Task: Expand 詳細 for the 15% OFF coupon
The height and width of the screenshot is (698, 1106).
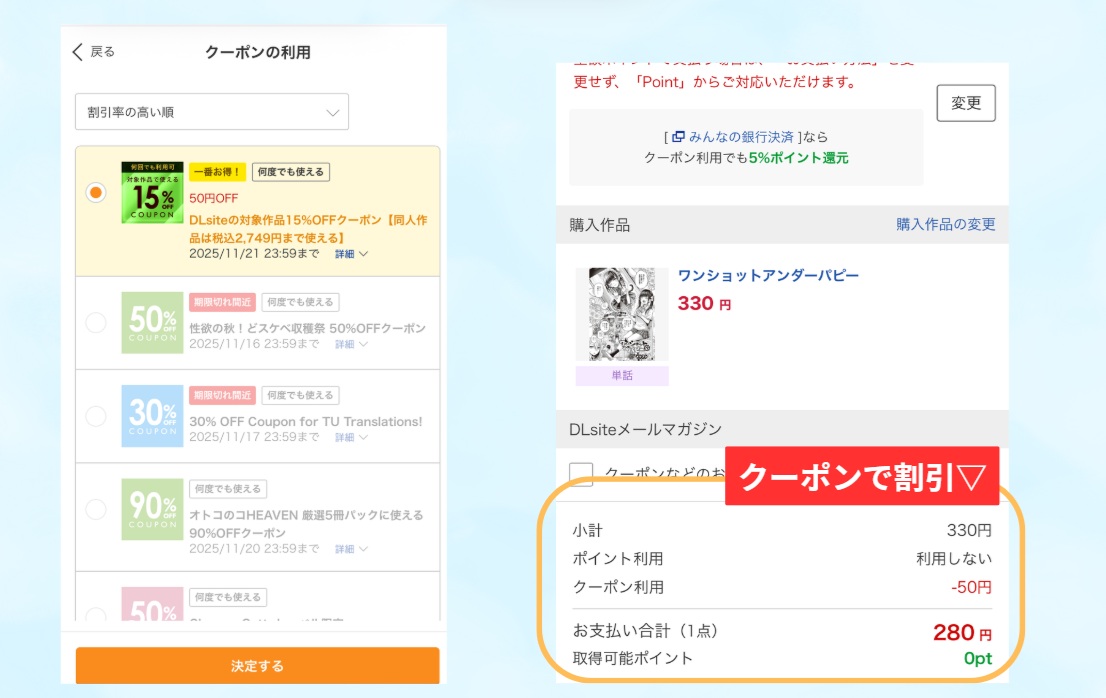Action: [351, 254]
